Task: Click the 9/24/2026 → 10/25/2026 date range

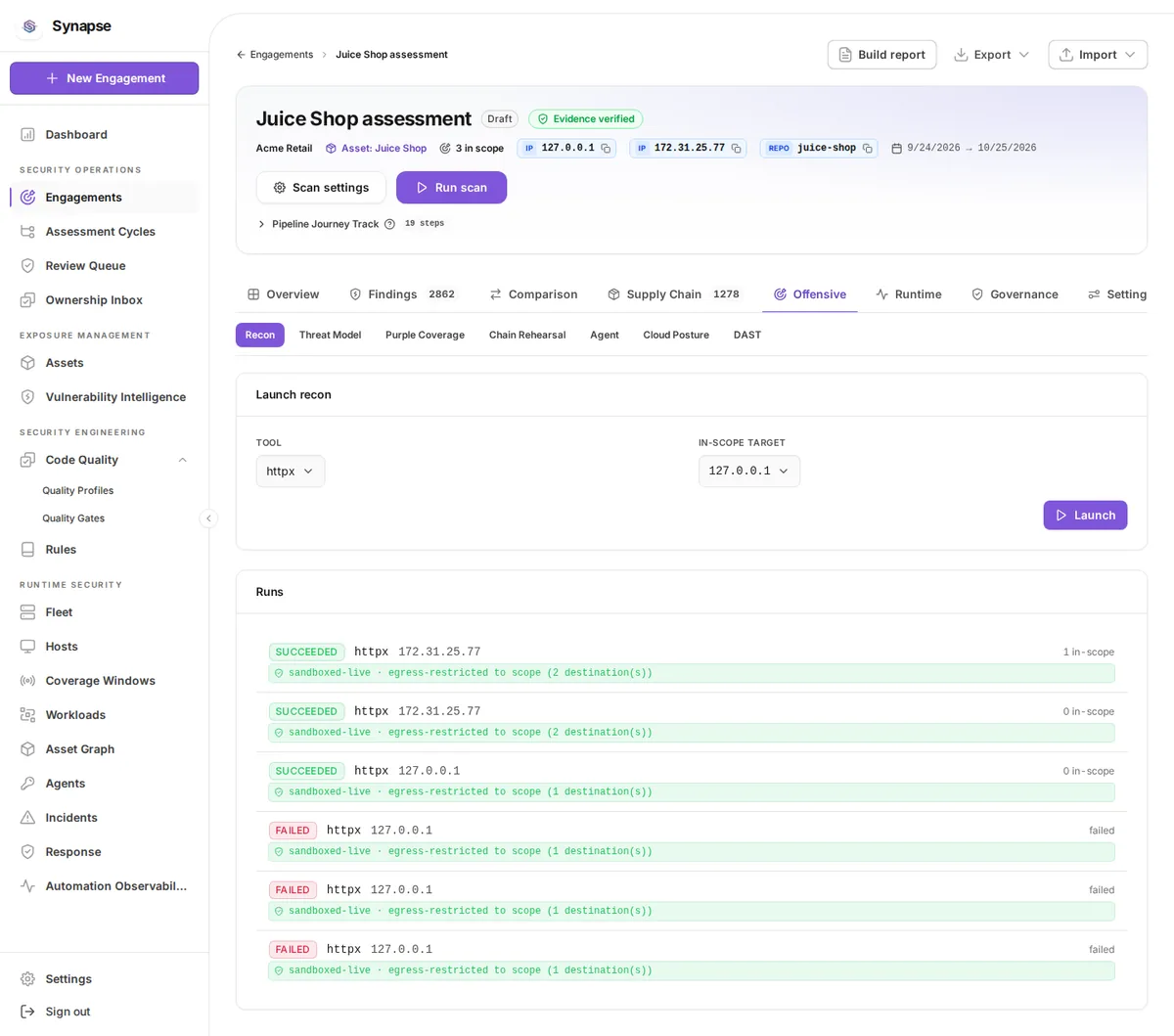Action: click(x=964, y=149)
